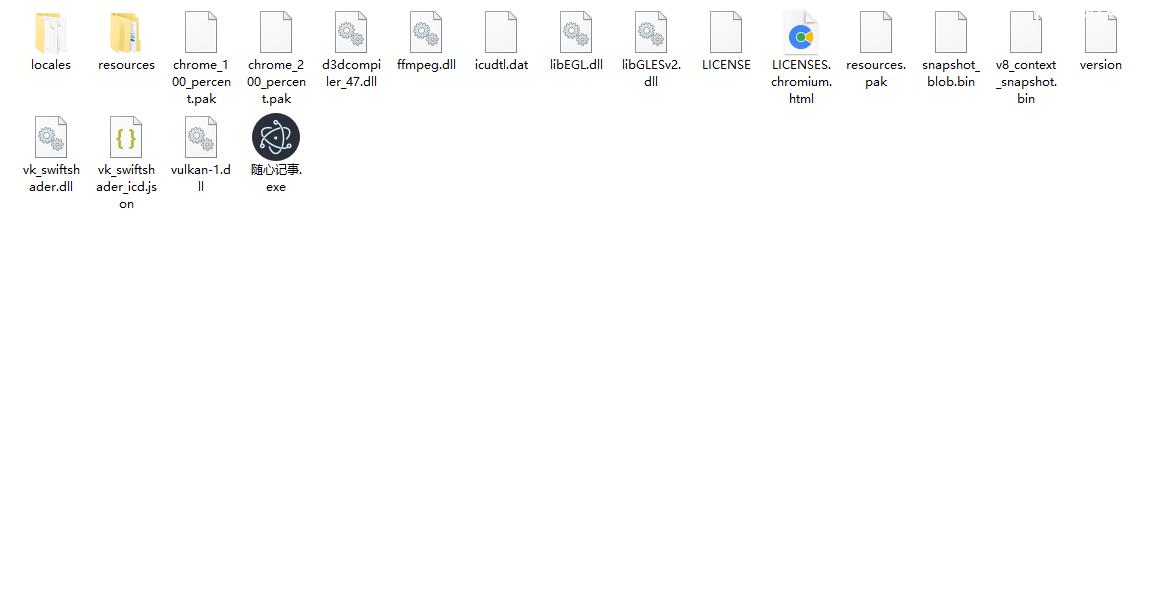The height and width of the screenshot is (597, 1151).
Task: Select the 随心记事.exe Electron application
Action: [x=276, y=138]
